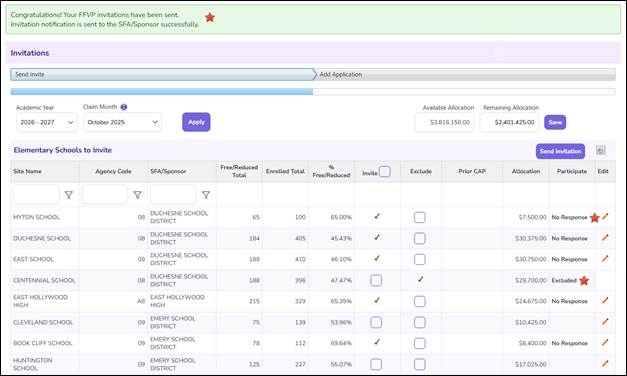627x376 pixels.
Task: Click exclude checkmark for Centennial School
Action: [x=420, y=280]
